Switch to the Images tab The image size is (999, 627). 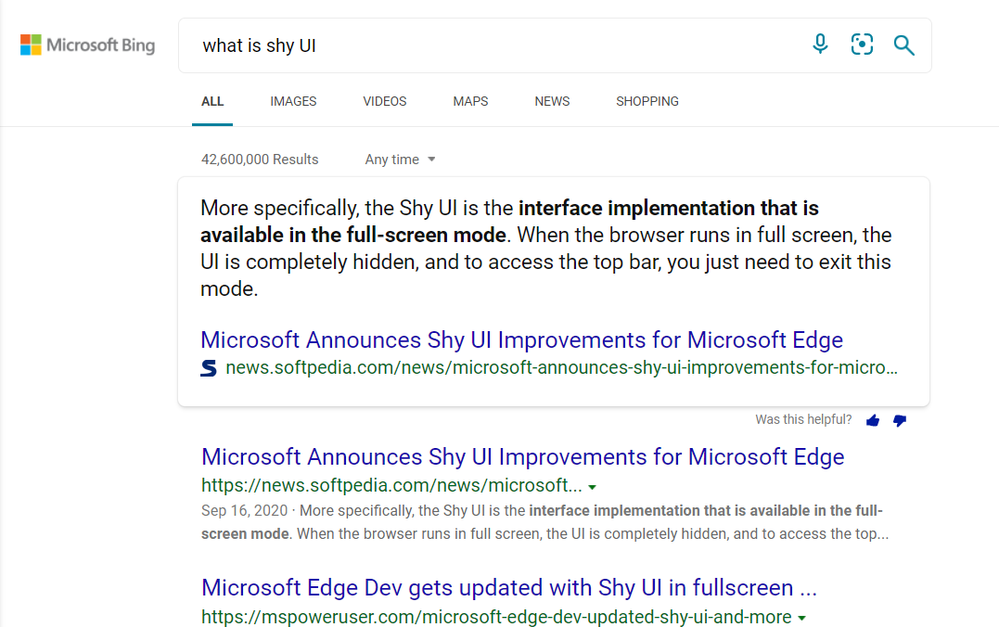(293, 102)
